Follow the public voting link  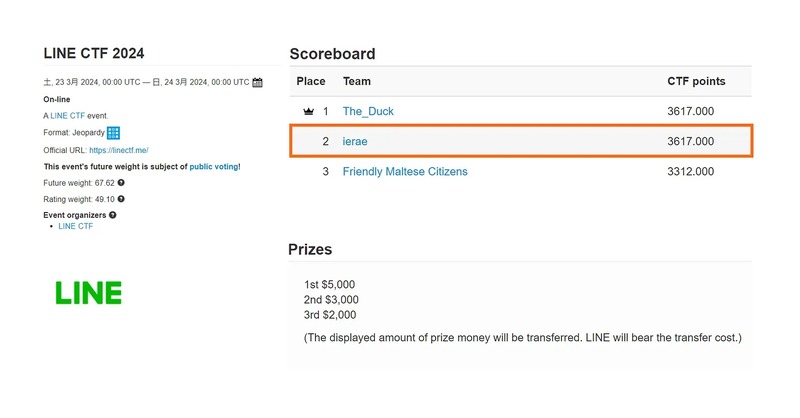(214, 166)
